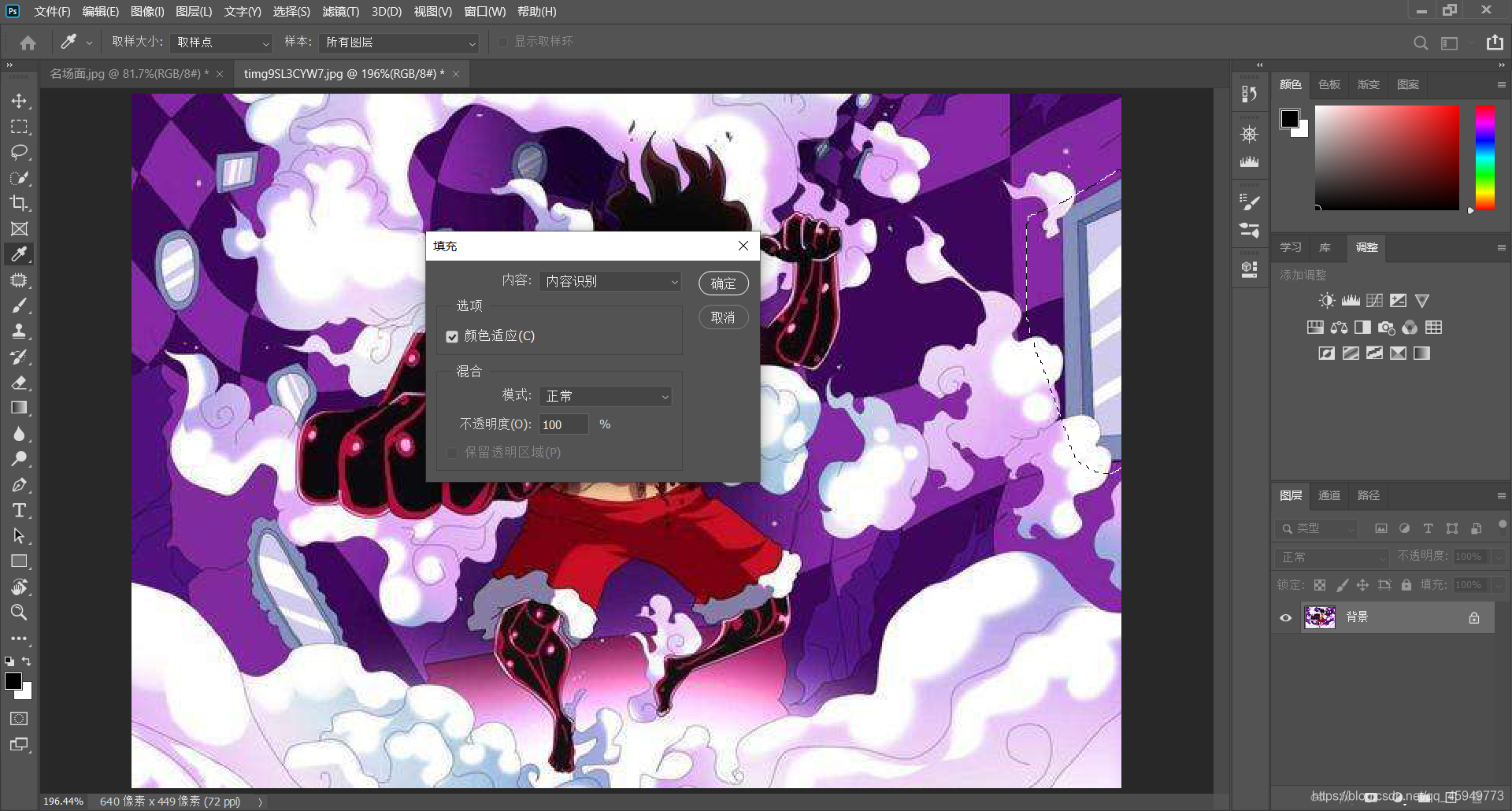1512x811 pixels.
Task: Open the Sample dropdown showing All Layers
Action: [398, 43]
